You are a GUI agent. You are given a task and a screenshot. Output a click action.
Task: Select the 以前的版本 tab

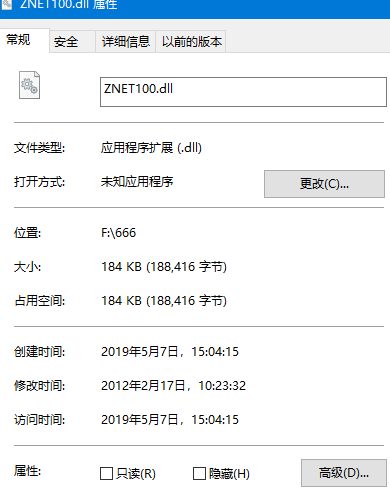(x=191, y=42)
